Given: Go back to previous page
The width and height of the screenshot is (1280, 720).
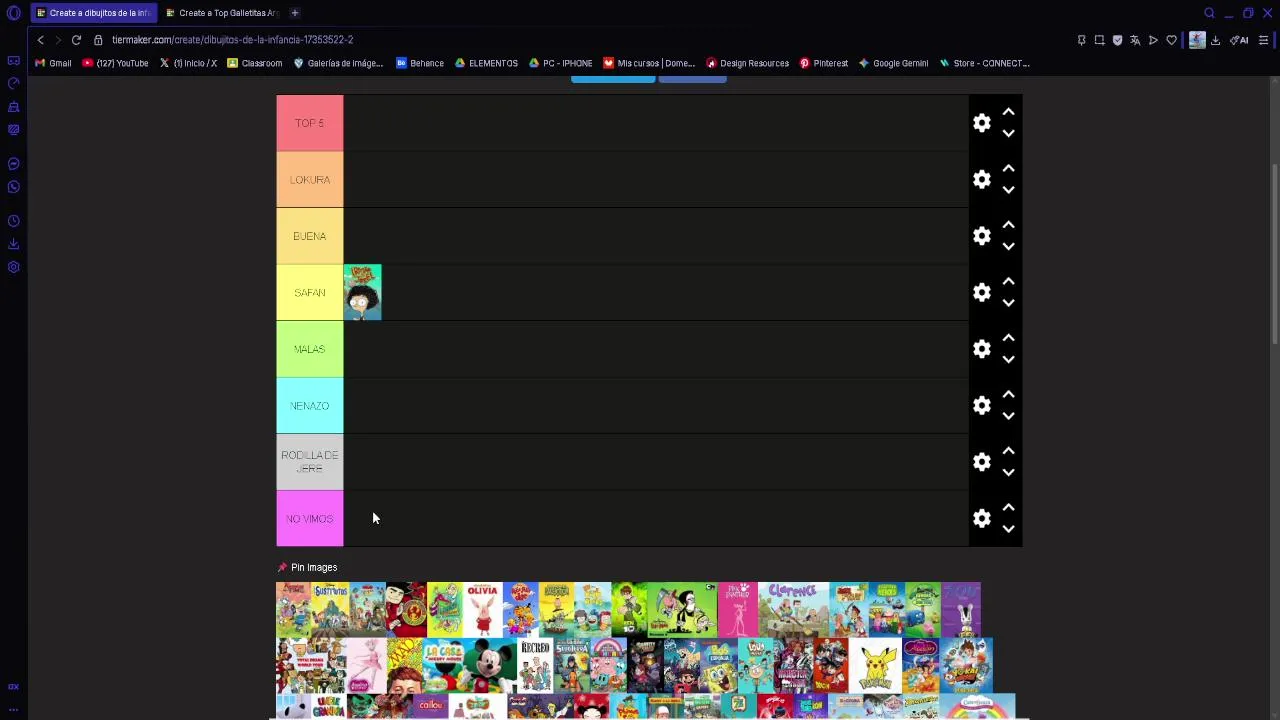Looking at the screenshot, I should click(x=40, y=40).
